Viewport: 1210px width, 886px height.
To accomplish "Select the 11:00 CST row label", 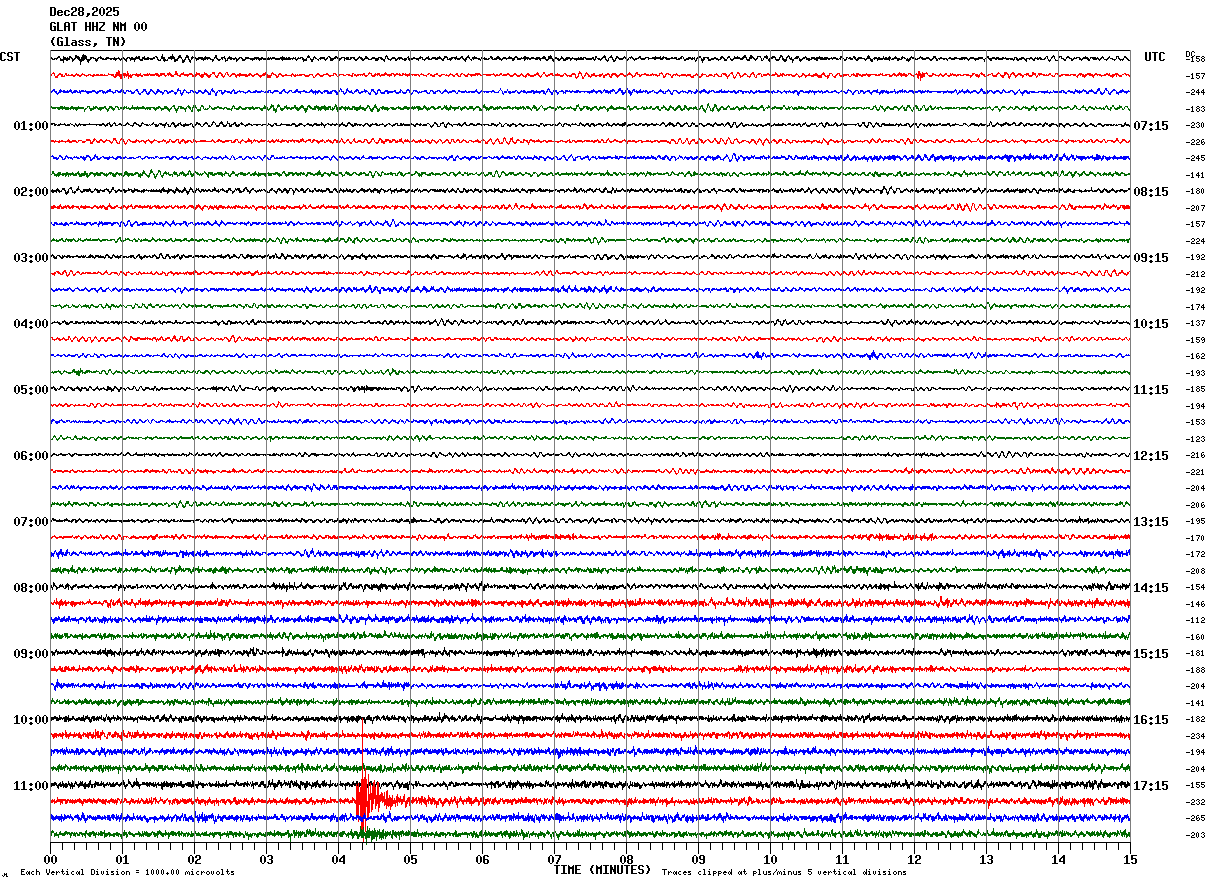I will [x=31, y=786].
